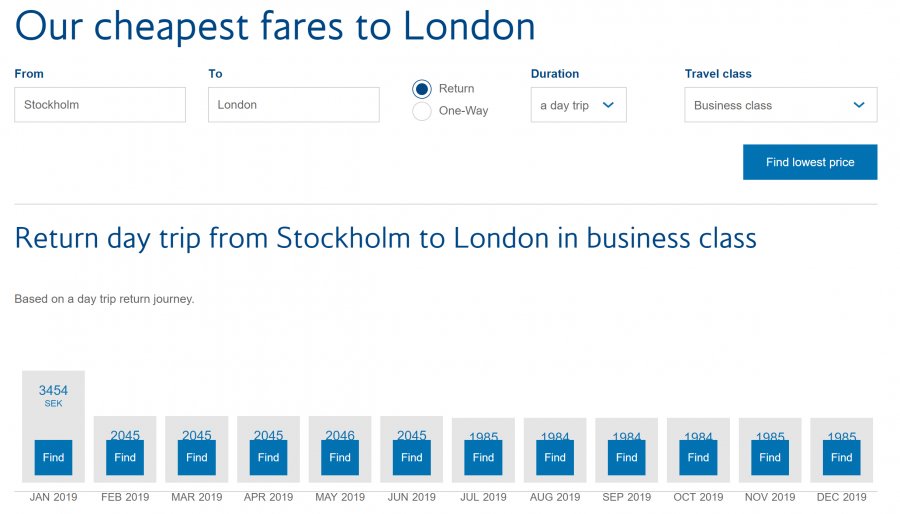Image resolution: width=900 pixels, height=514 pixels.
Task: Click Find for FEB 2019 fare
Action: coord(125,457)
